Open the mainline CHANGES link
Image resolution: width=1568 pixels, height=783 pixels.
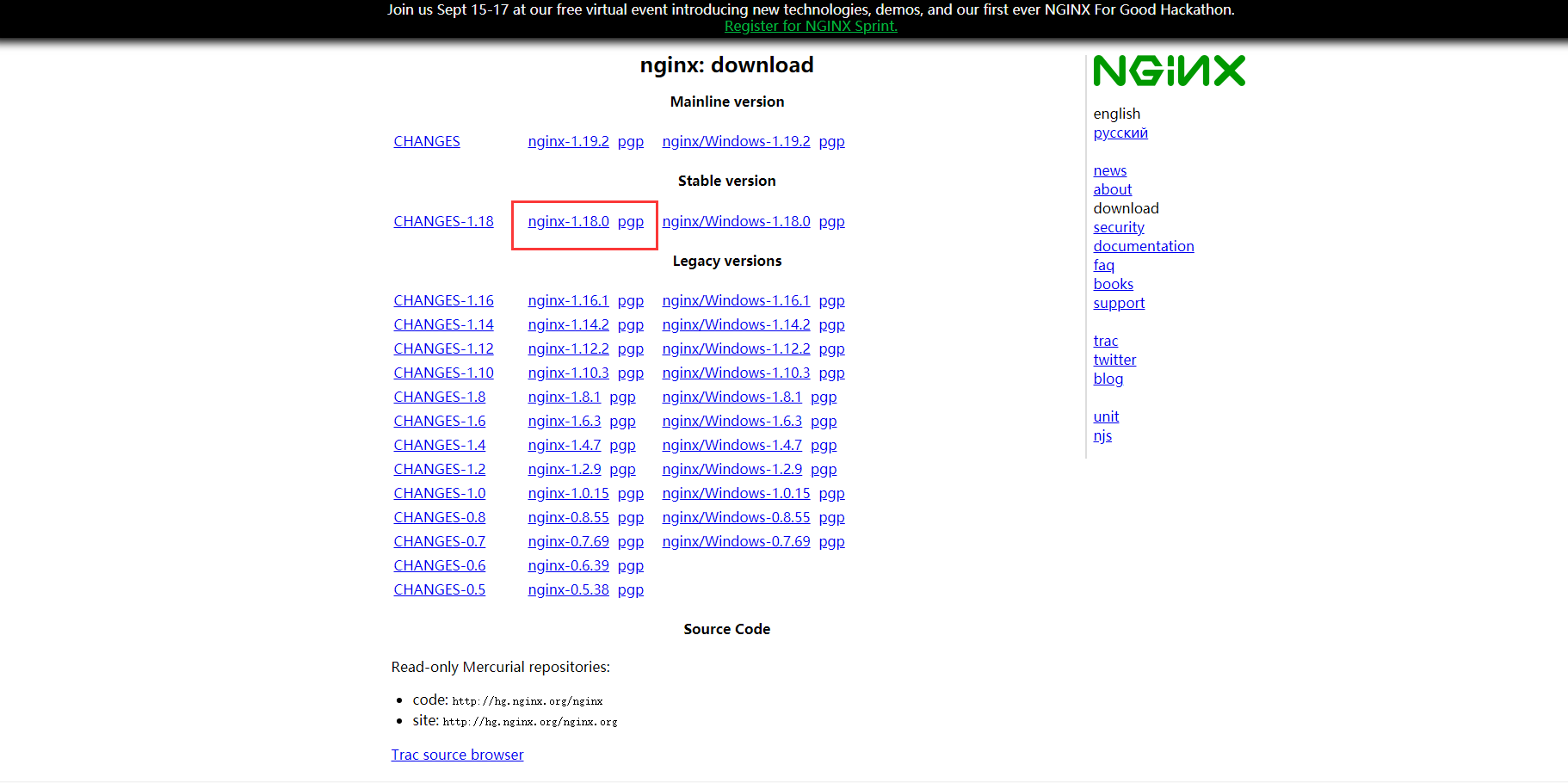coord(427,141)
